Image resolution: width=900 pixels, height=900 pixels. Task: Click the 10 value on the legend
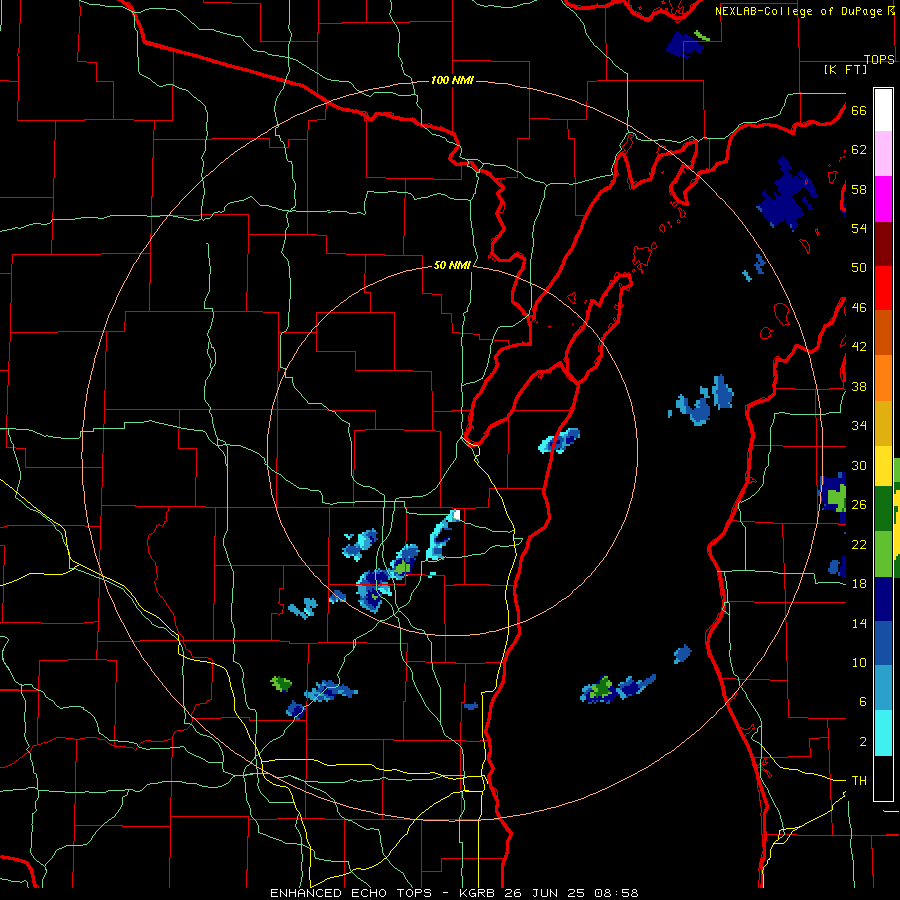click(859, 662)
